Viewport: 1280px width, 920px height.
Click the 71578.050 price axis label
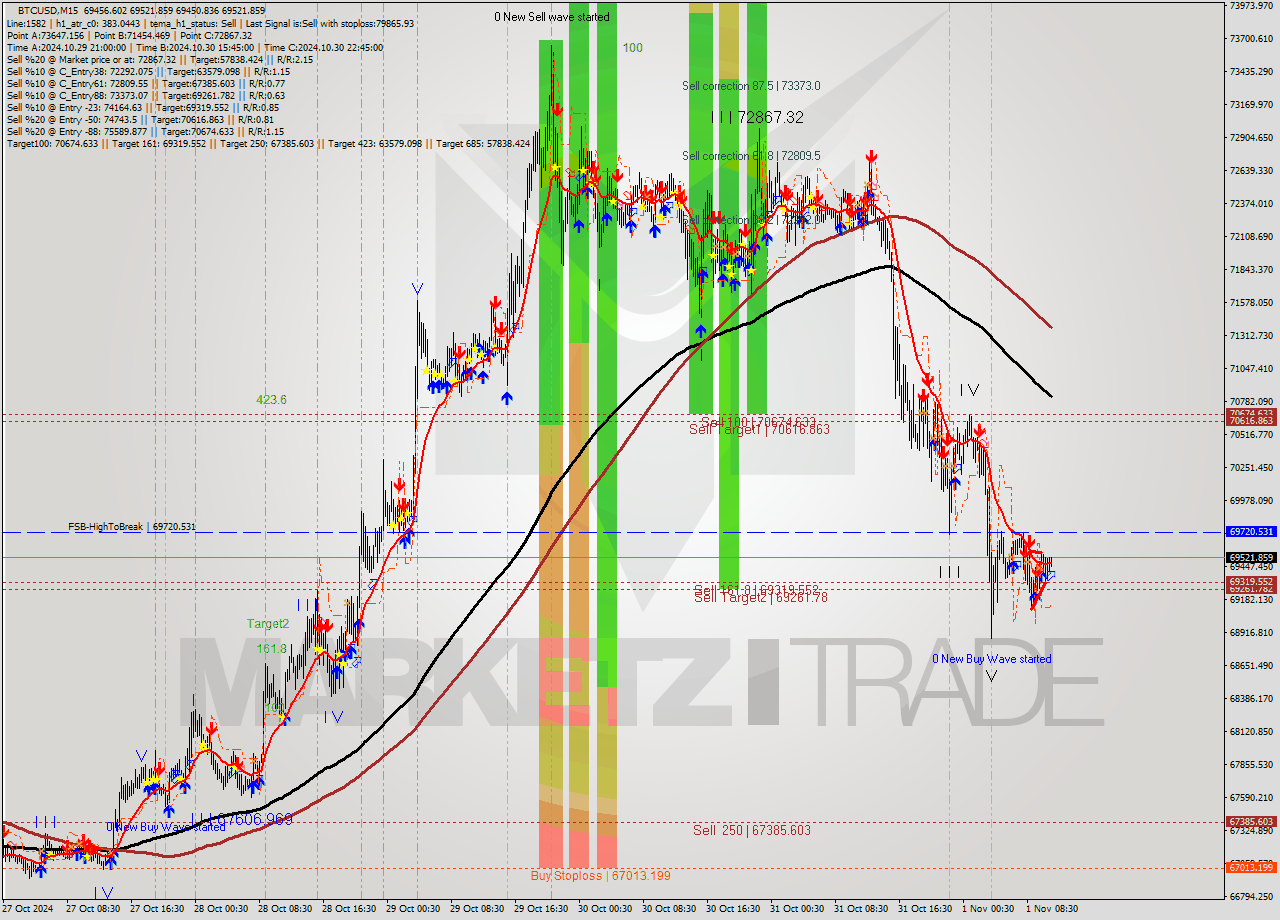[x=1251, y=302]
